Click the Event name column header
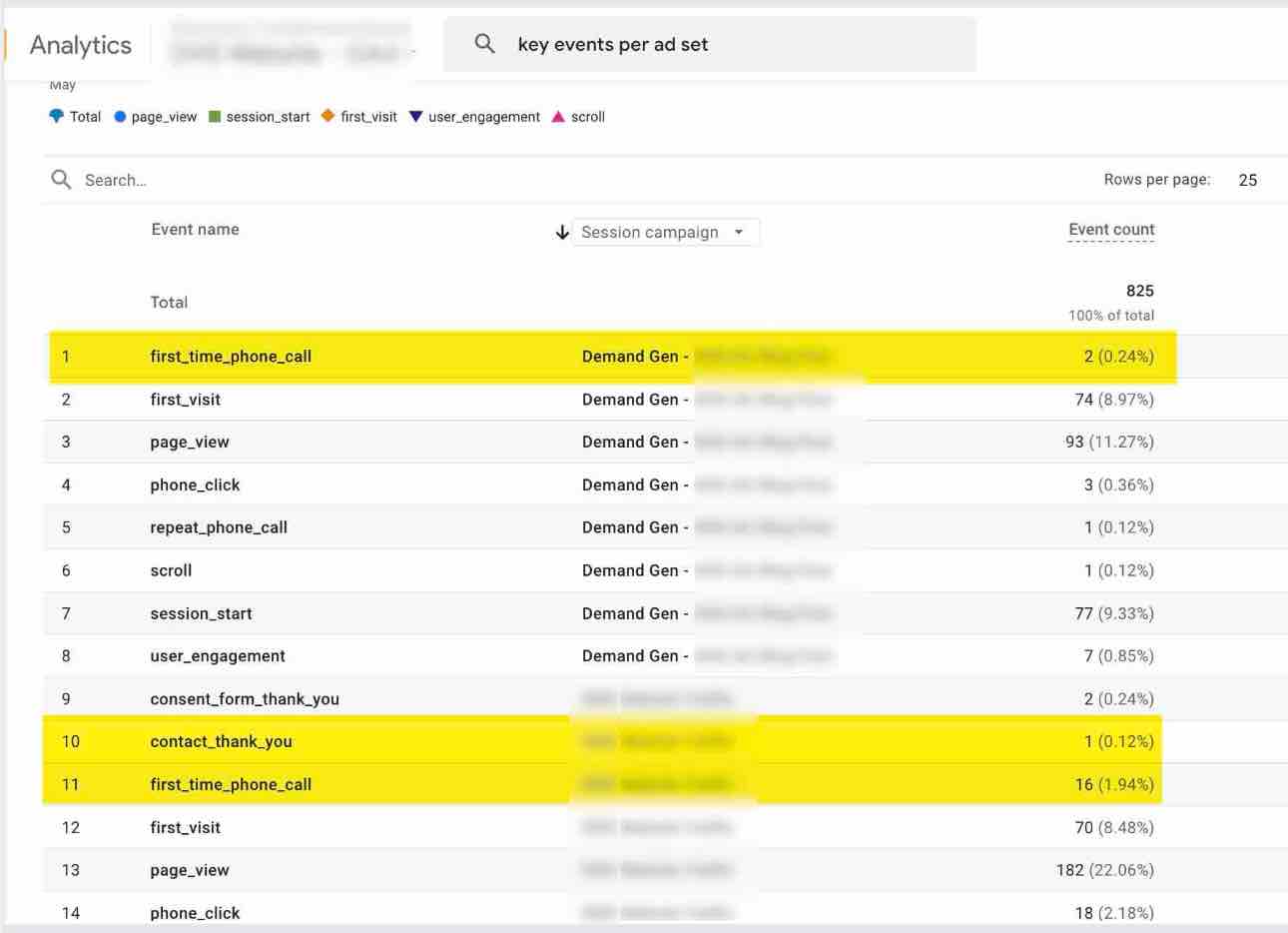This screenshot has height=933, width=1288. tap(196, 230)
